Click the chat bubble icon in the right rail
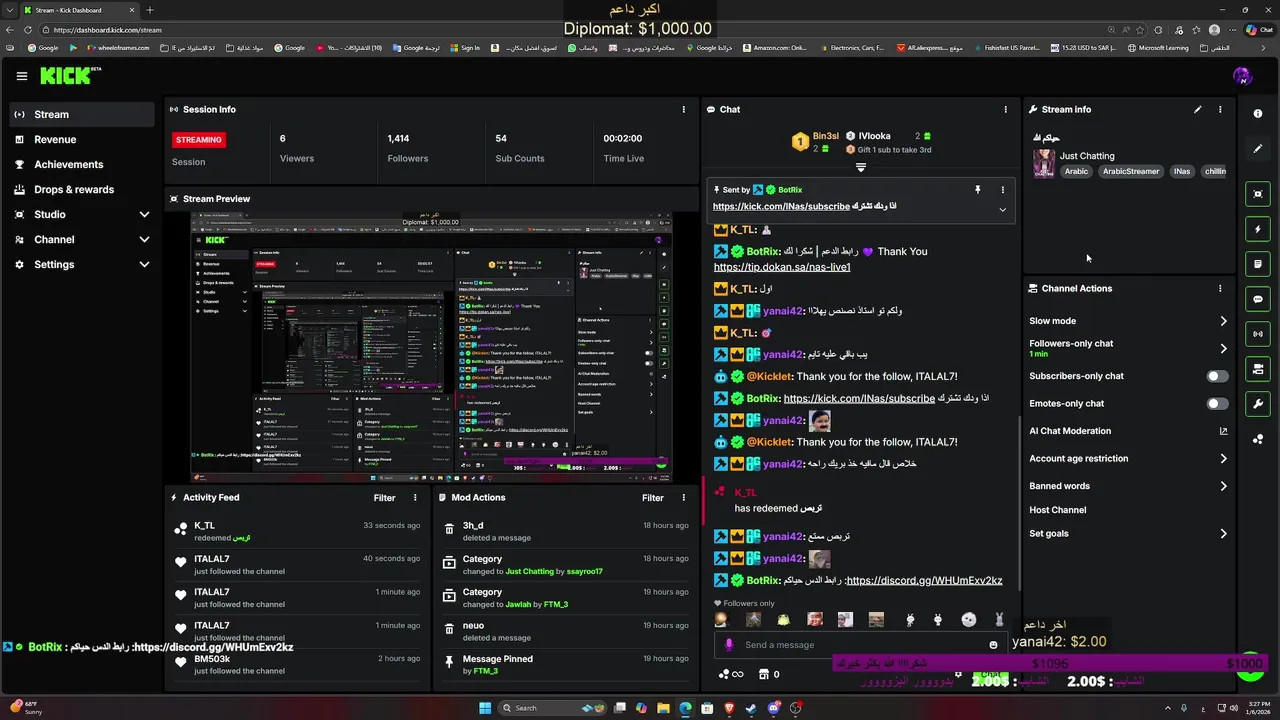The width and height of the screenshot is (1280, 720). 1258,299
